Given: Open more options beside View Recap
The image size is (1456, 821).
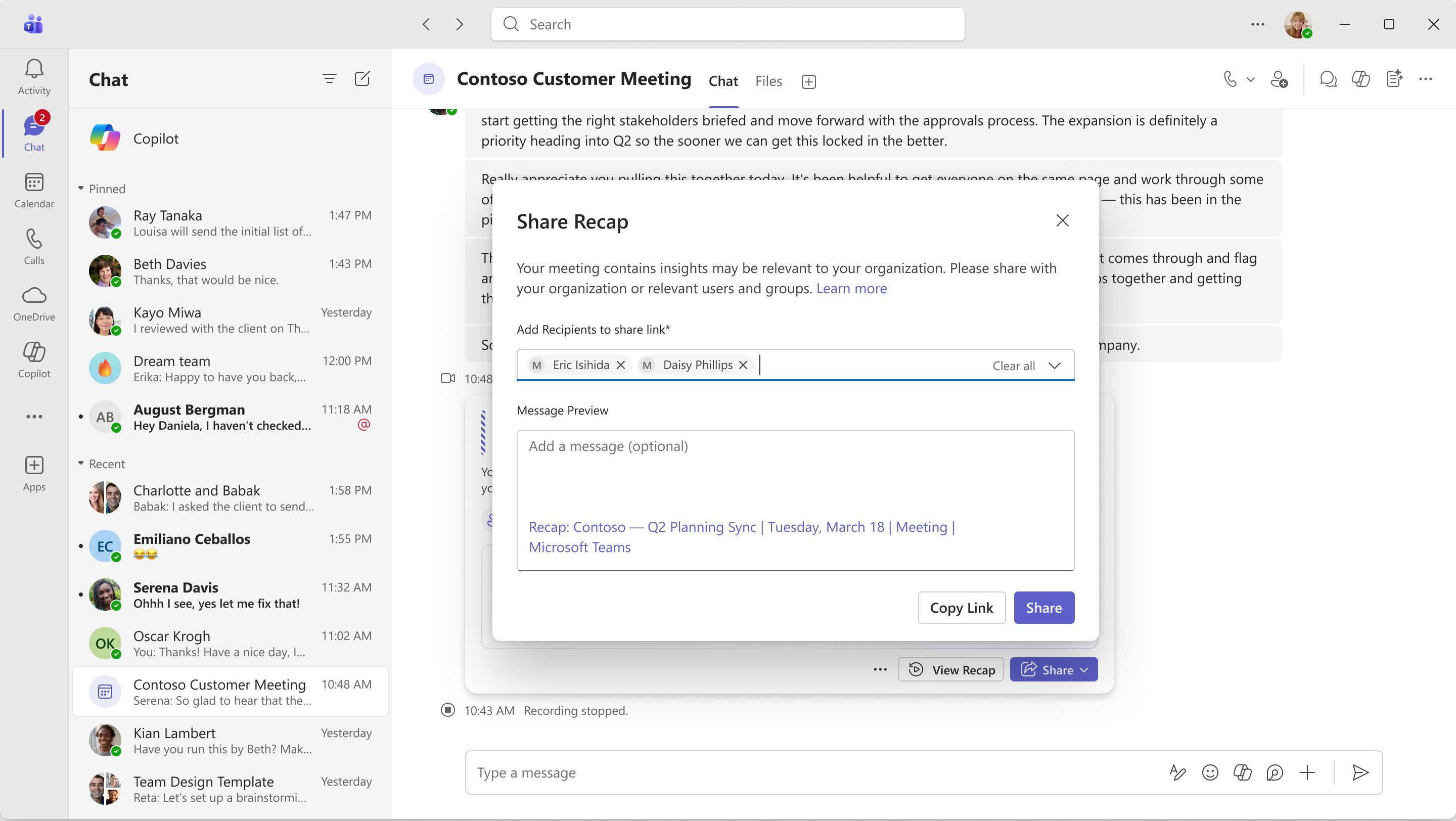Looking at the screenshot, I should pos(880,669).
